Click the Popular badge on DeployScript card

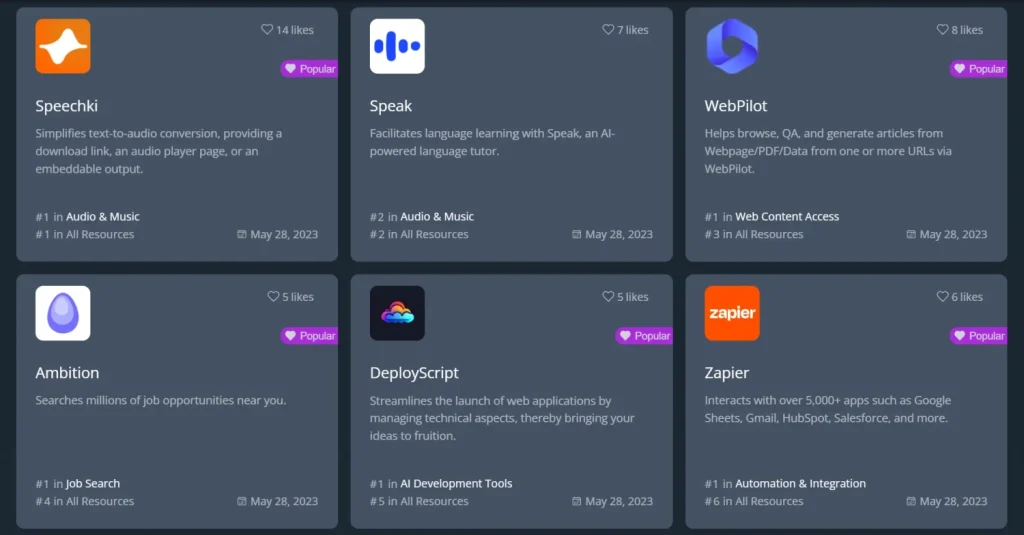coord(644,336)
